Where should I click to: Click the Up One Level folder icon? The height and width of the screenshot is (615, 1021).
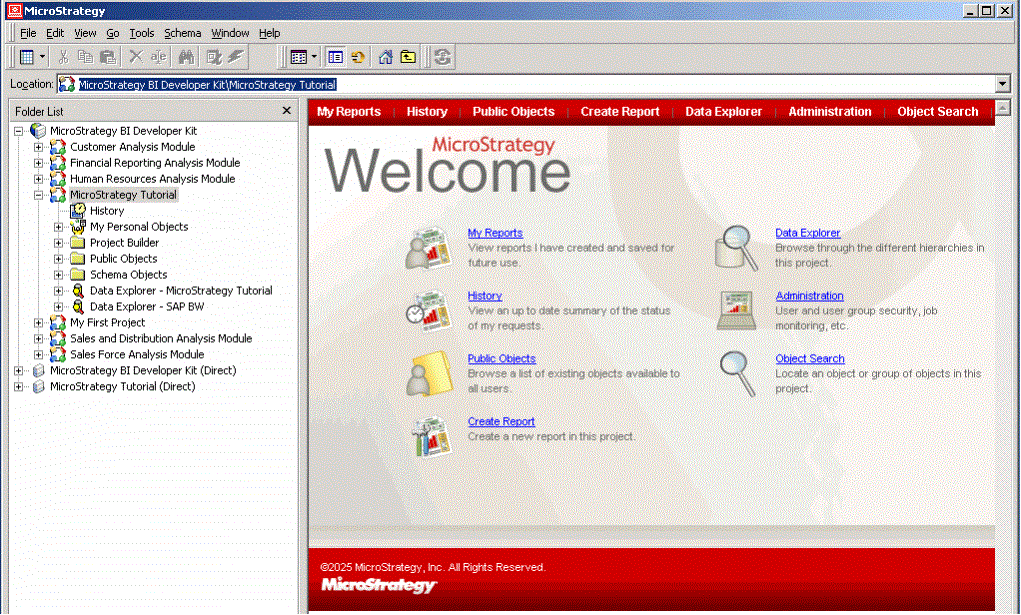(408, 57)
